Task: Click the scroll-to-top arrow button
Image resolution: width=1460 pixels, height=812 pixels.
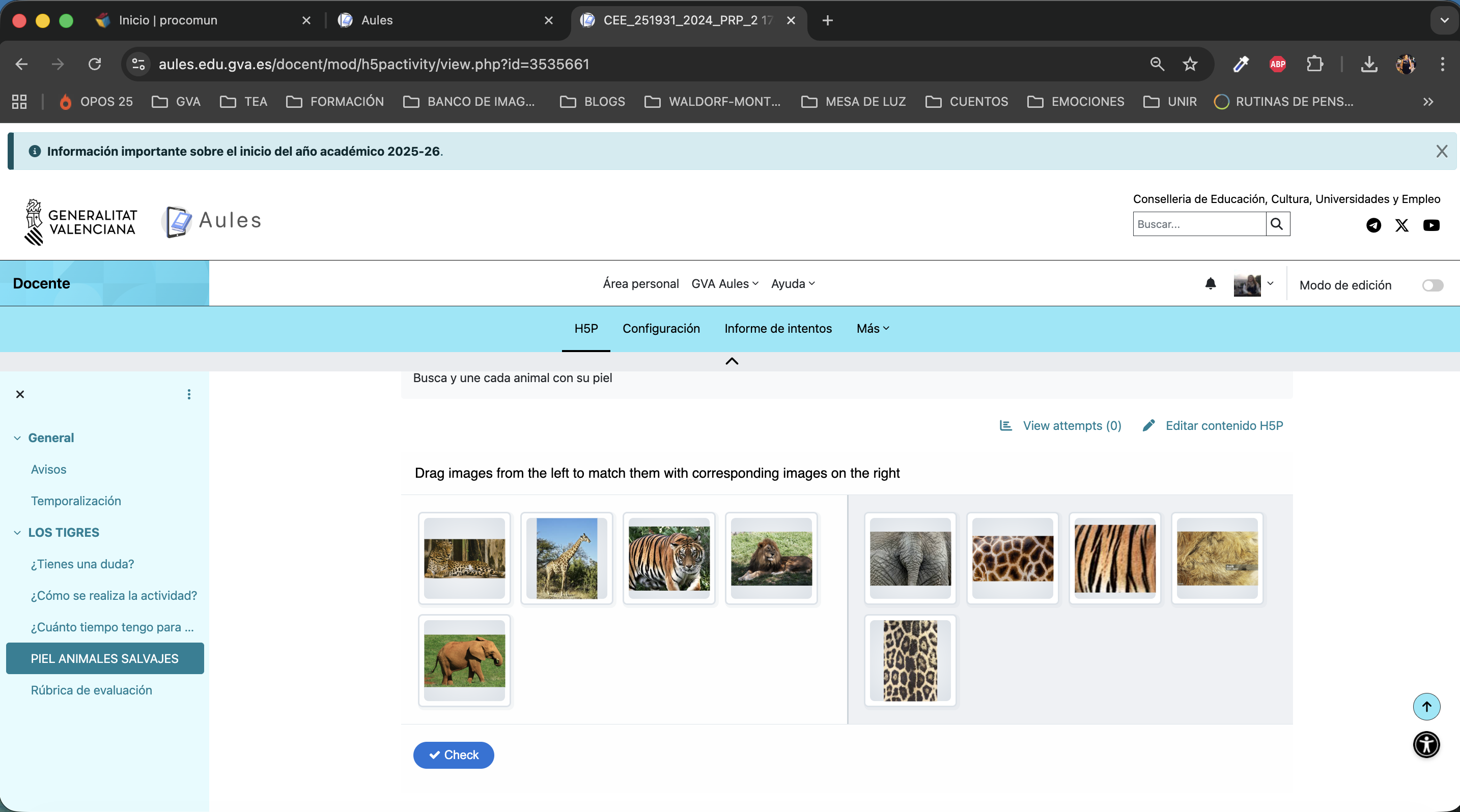Action: [x=1426, y=706]
